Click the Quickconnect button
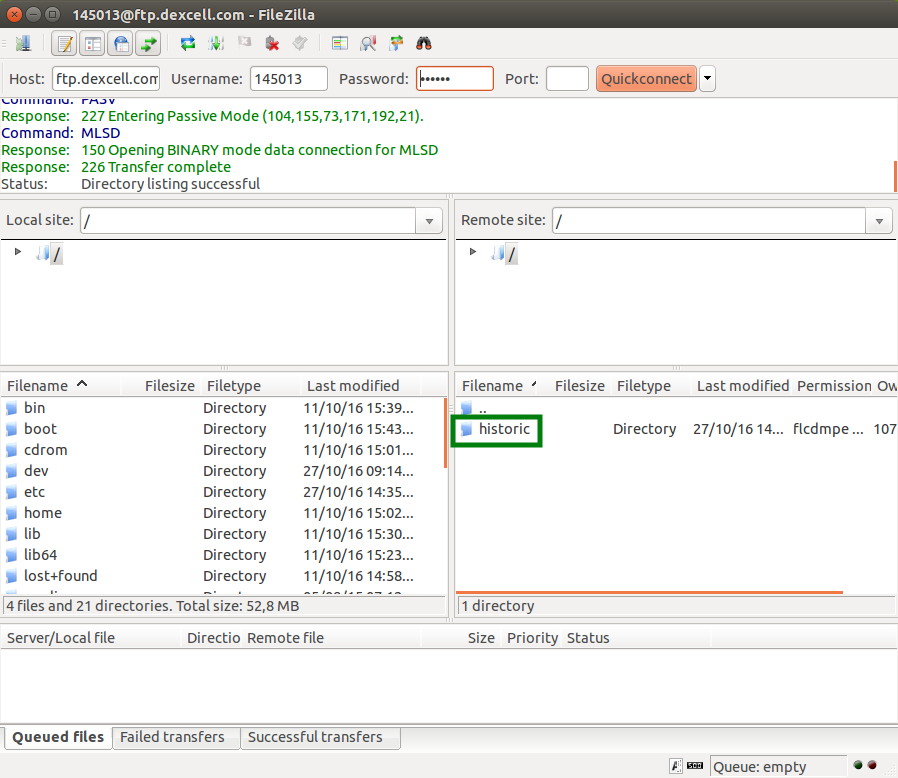 646,78
